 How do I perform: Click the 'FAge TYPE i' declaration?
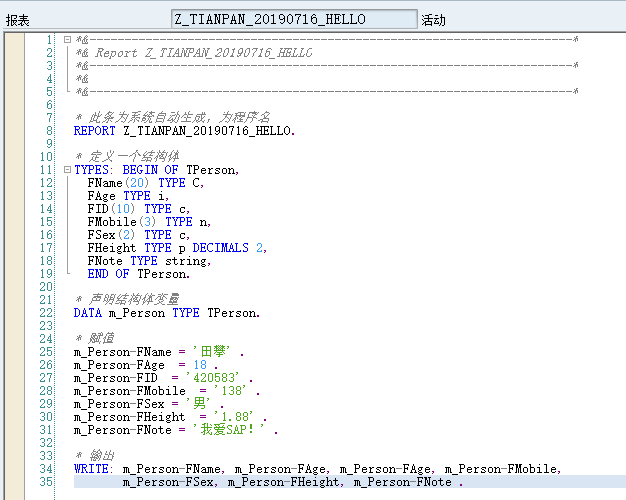coord(128,196)
